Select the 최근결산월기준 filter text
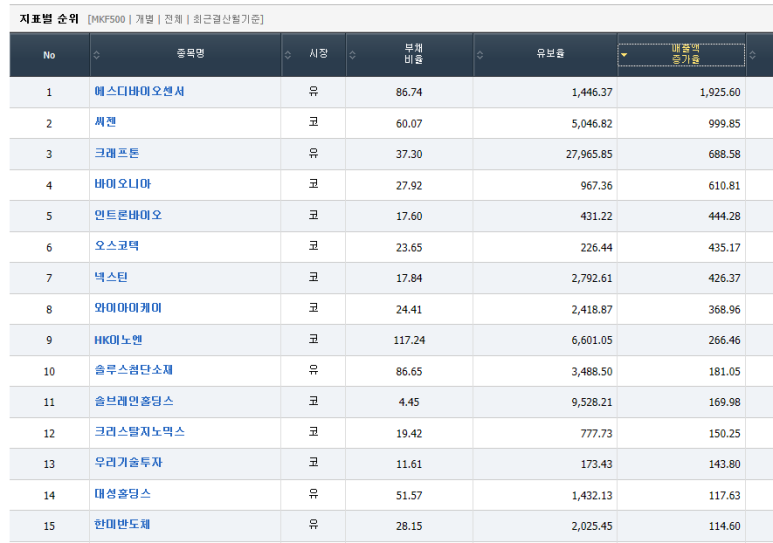The height and width of the screenshot is (543, 773). point(226,19)
